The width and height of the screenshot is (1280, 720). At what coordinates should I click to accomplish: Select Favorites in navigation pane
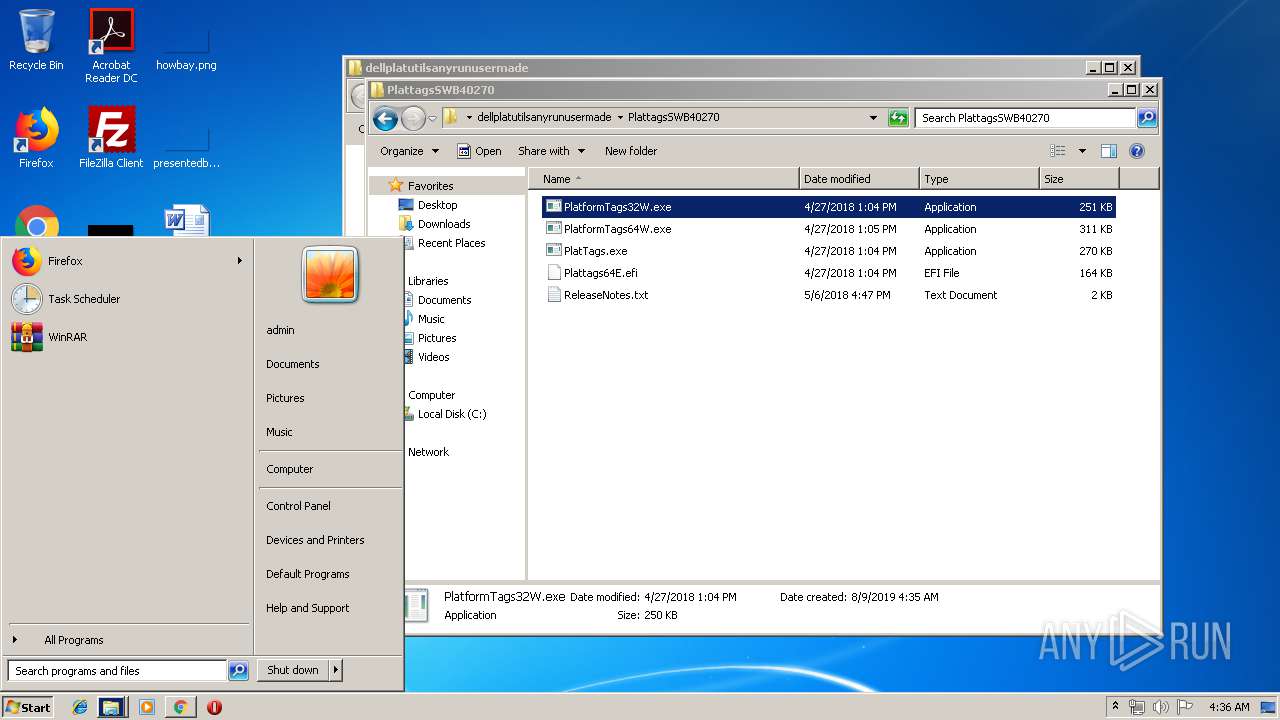point(430,186)
